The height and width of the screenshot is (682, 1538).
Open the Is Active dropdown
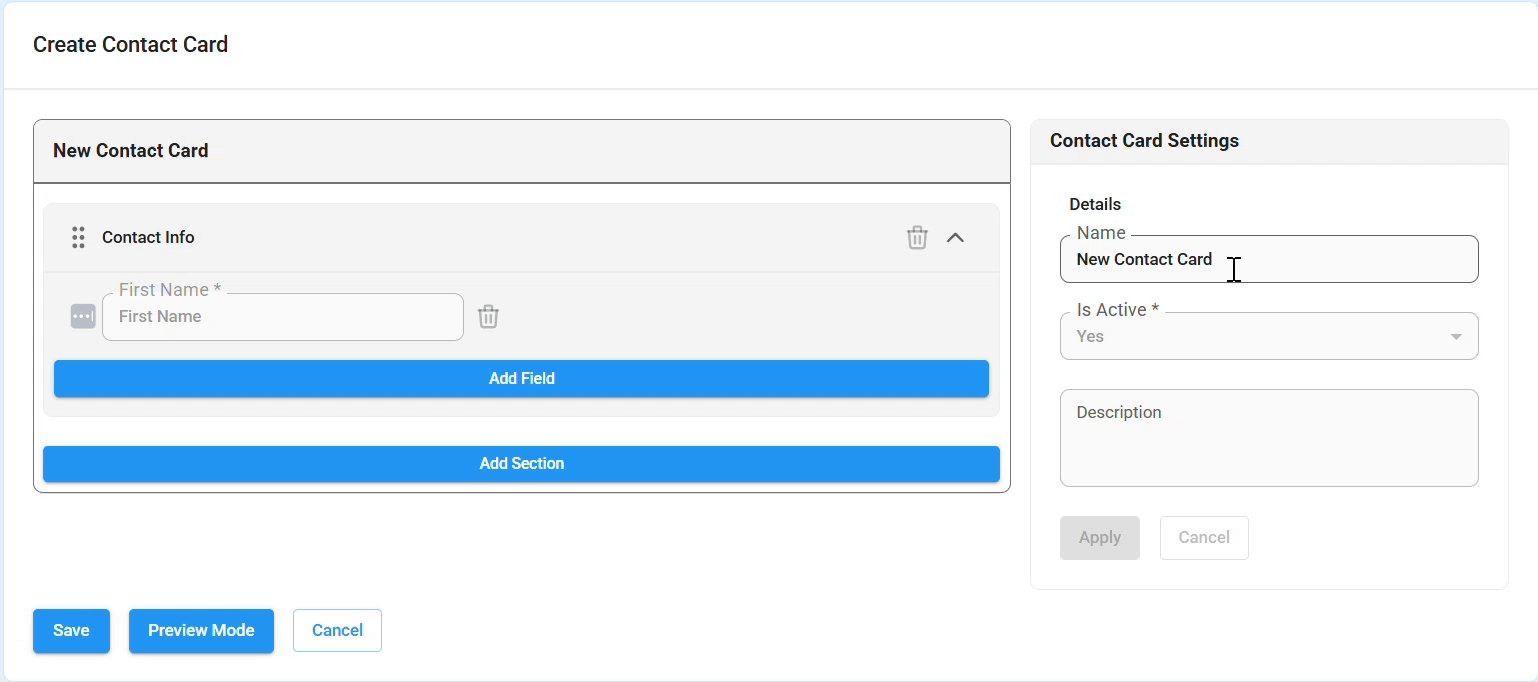tap(1269, 336)
